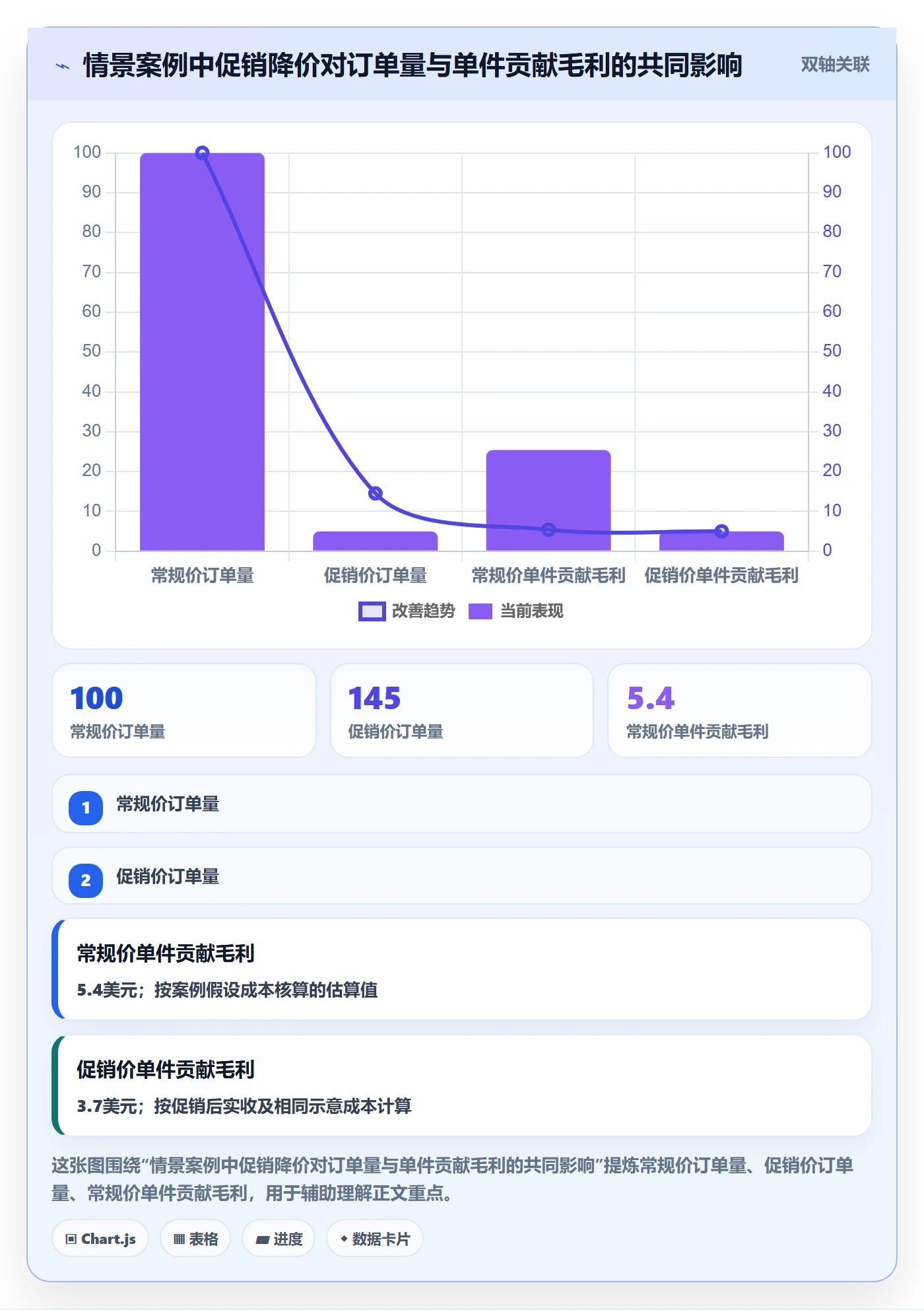Click x-axis label 促销价单件贡献毛利
The image size is (924, 1310).
pos(721,576)
